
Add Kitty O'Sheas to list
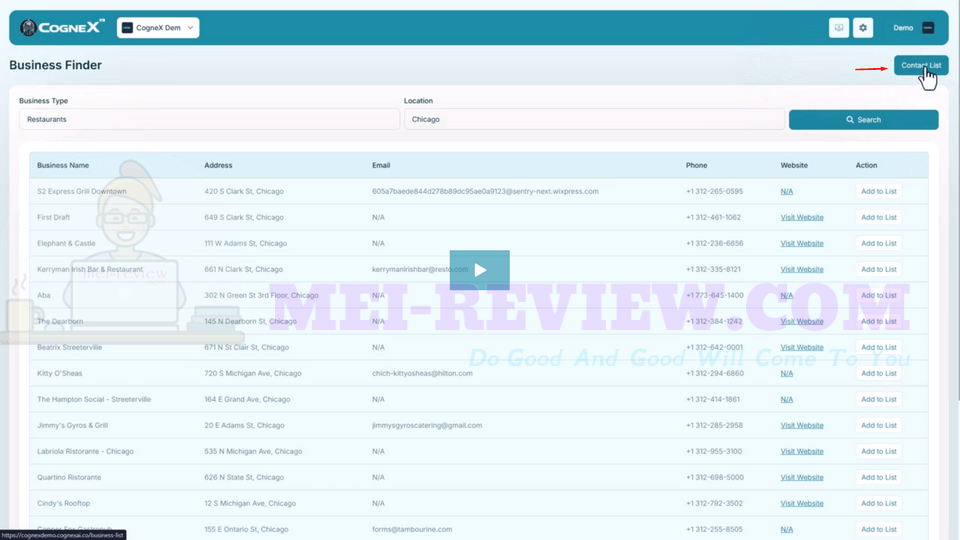[879, 373]
